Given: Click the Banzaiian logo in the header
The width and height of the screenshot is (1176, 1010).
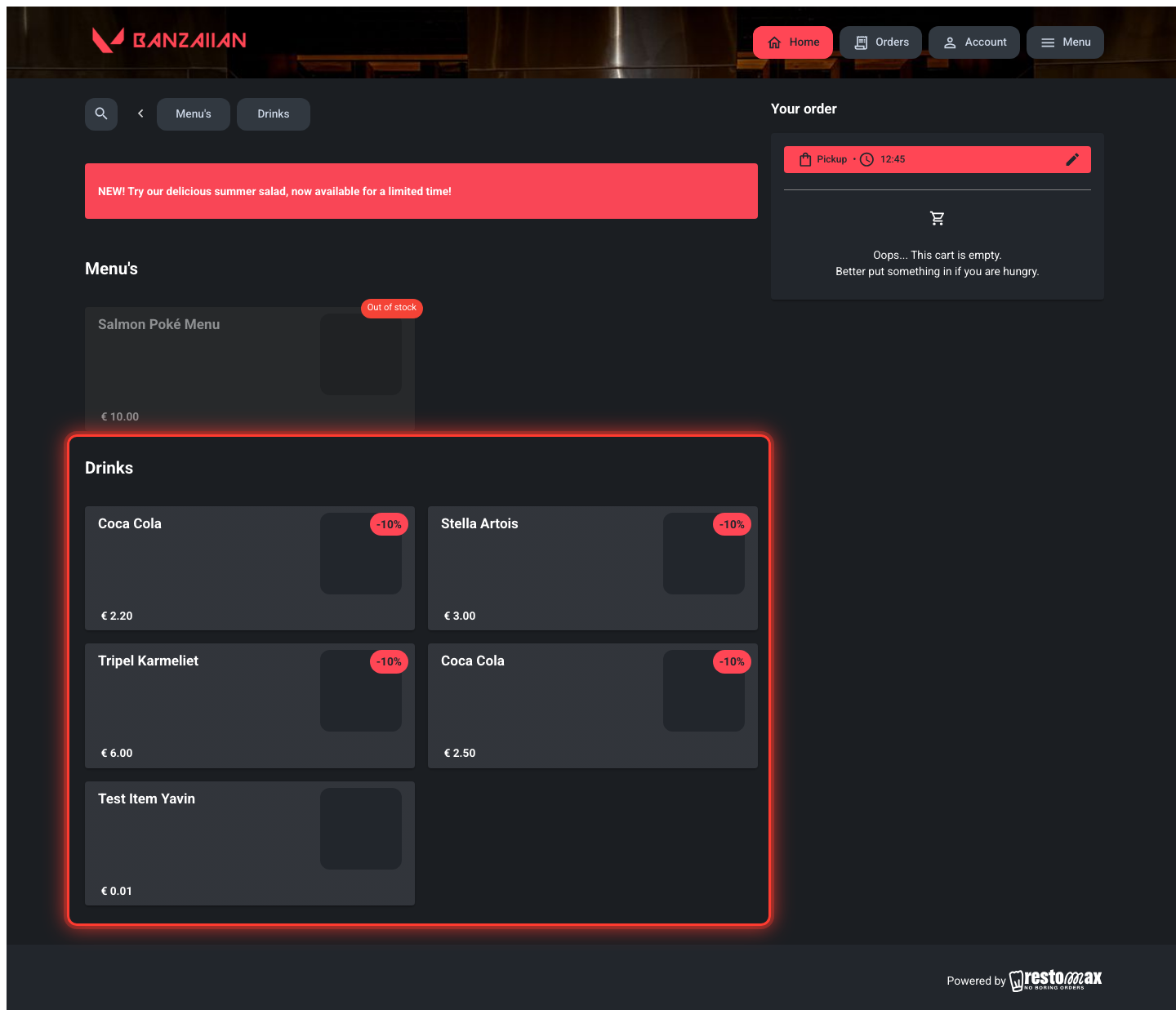Looking at the screenshot, I should pyautogui.click(x=169, y=40).
